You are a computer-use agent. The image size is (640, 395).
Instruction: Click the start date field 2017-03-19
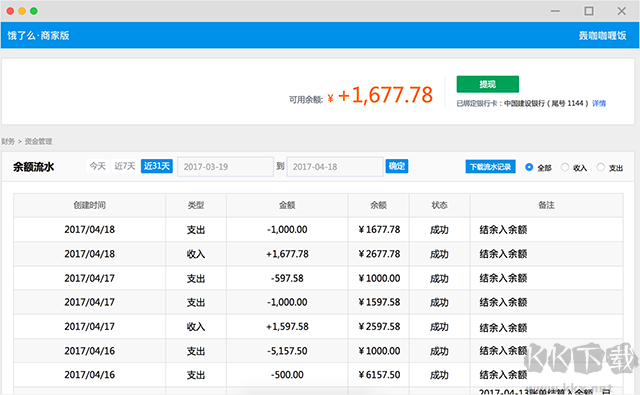coord(225,167)
